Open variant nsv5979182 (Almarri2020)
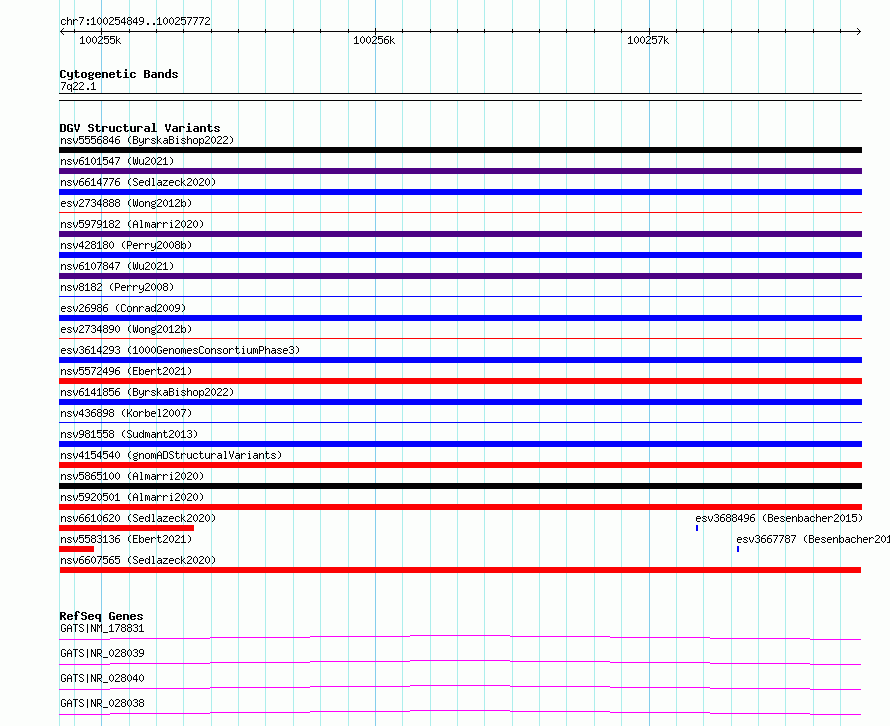This screenshot has width=890, height=726. click(x=132, y=224)
